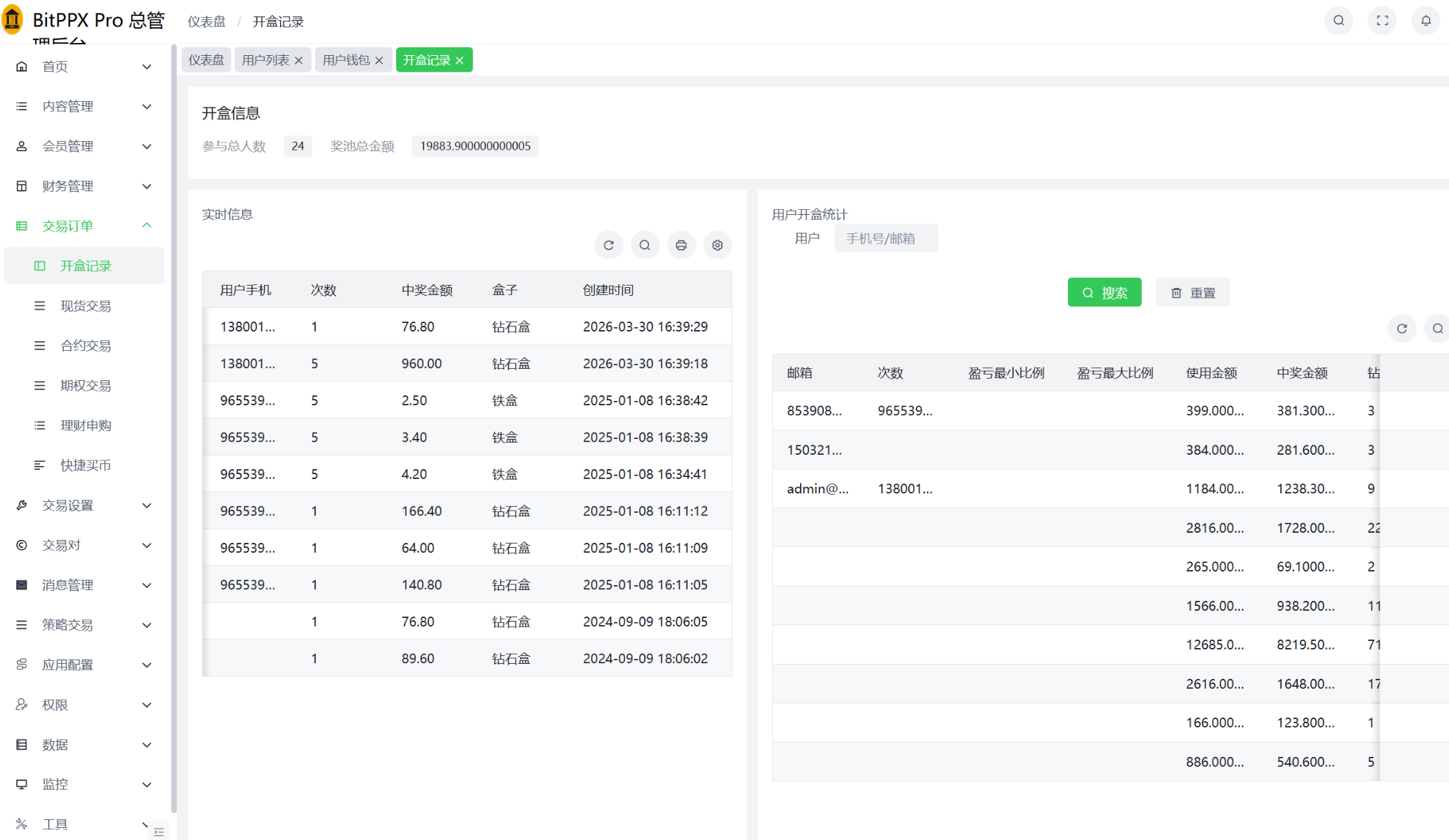1449x840 pixels.
Task: Click the 重置 button
Action: click(x=1193, y=292)
